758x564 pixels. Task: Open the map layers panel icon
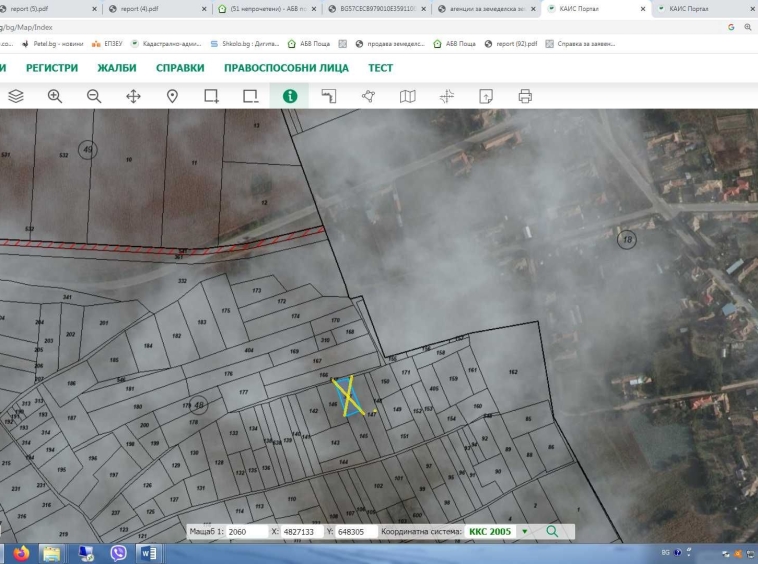(16, 96)
